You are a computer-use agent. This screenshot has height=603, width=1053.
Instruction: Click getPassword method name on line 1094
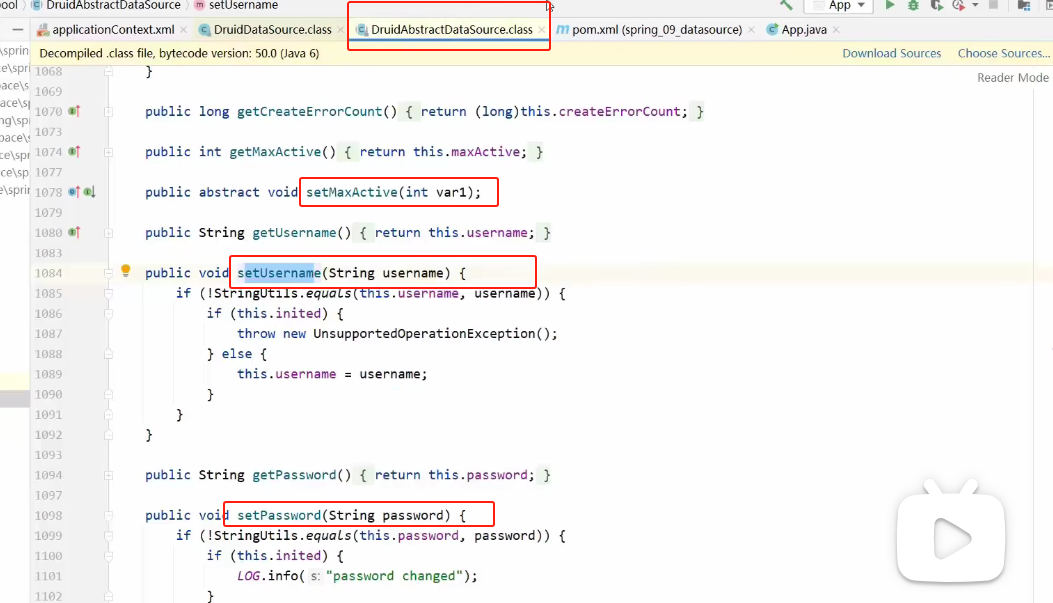[x=294, y=475]
